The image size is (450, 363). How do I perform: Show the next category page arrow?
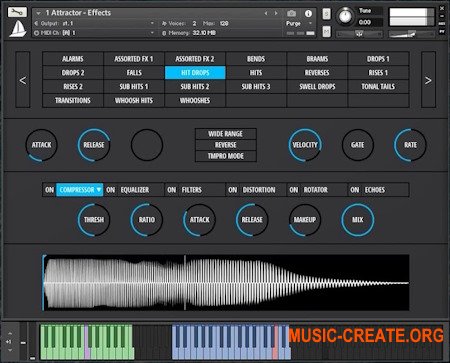coord(428,80)
